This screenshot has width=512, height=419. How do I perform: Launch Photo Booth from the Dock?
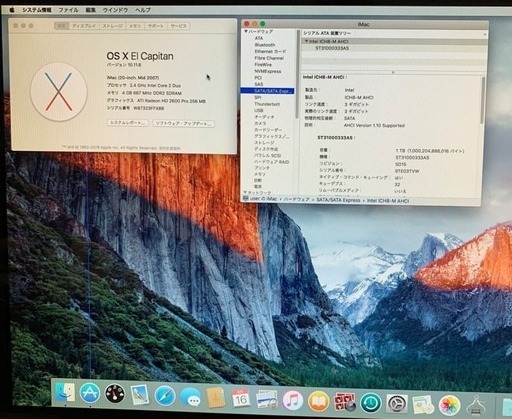[x=344, y=402]
